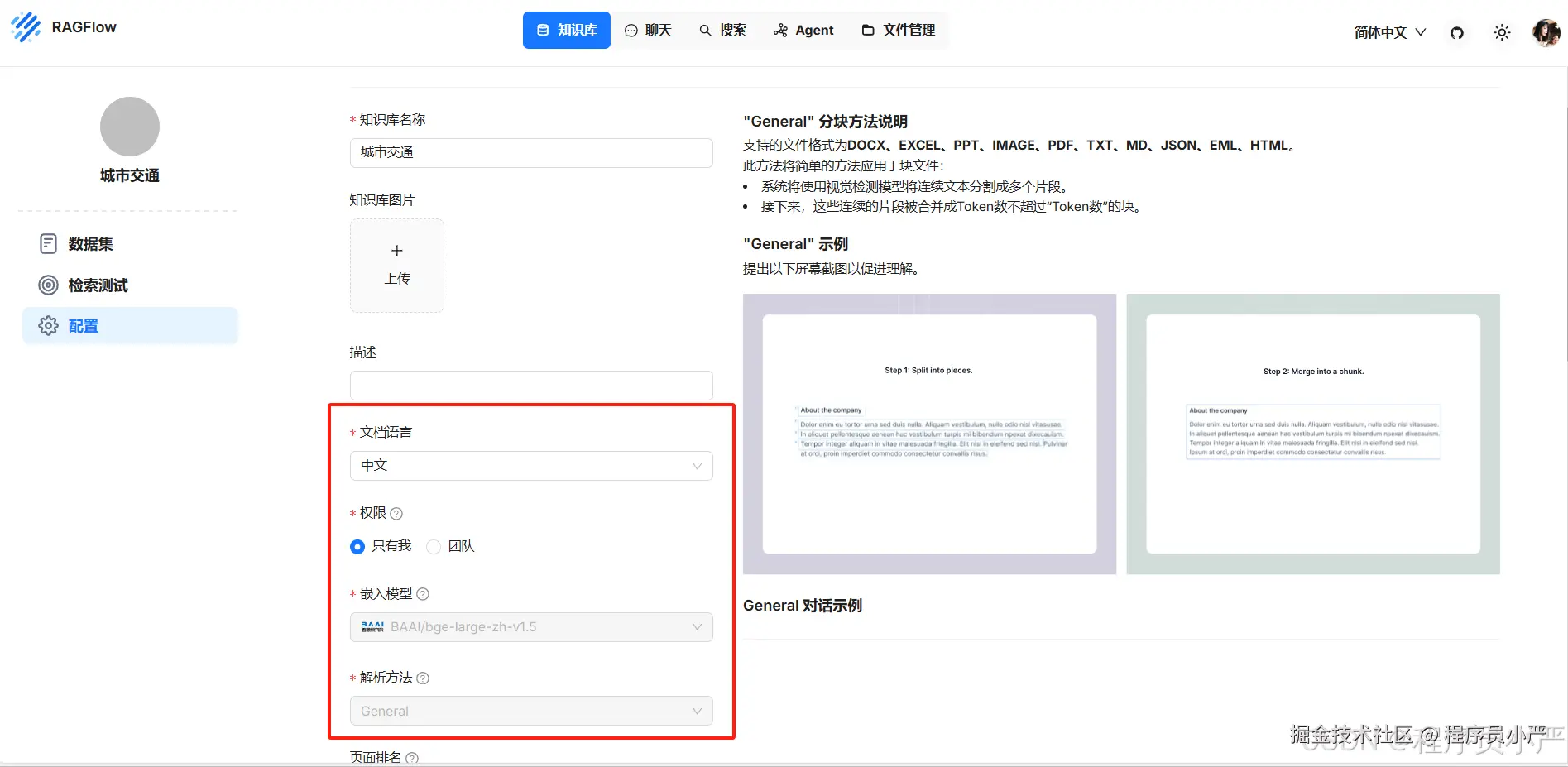Image resolution: width=1568 pixels, height=767 pixels.
Task: Click the RAGFlow logo to go home
Action: (64, 27)
